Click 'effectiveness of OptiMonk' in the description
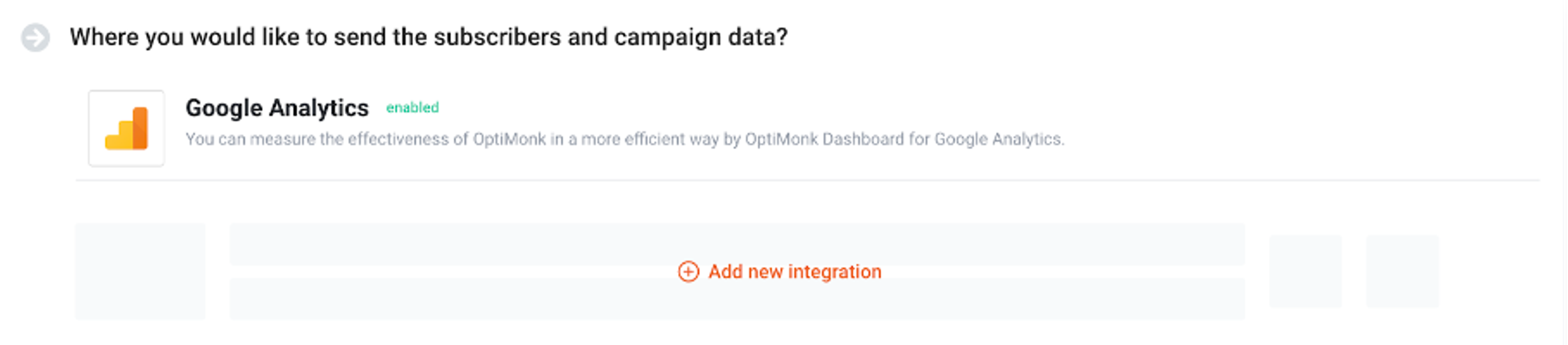This screenshot has height=345, width=1568. point(447,139)
